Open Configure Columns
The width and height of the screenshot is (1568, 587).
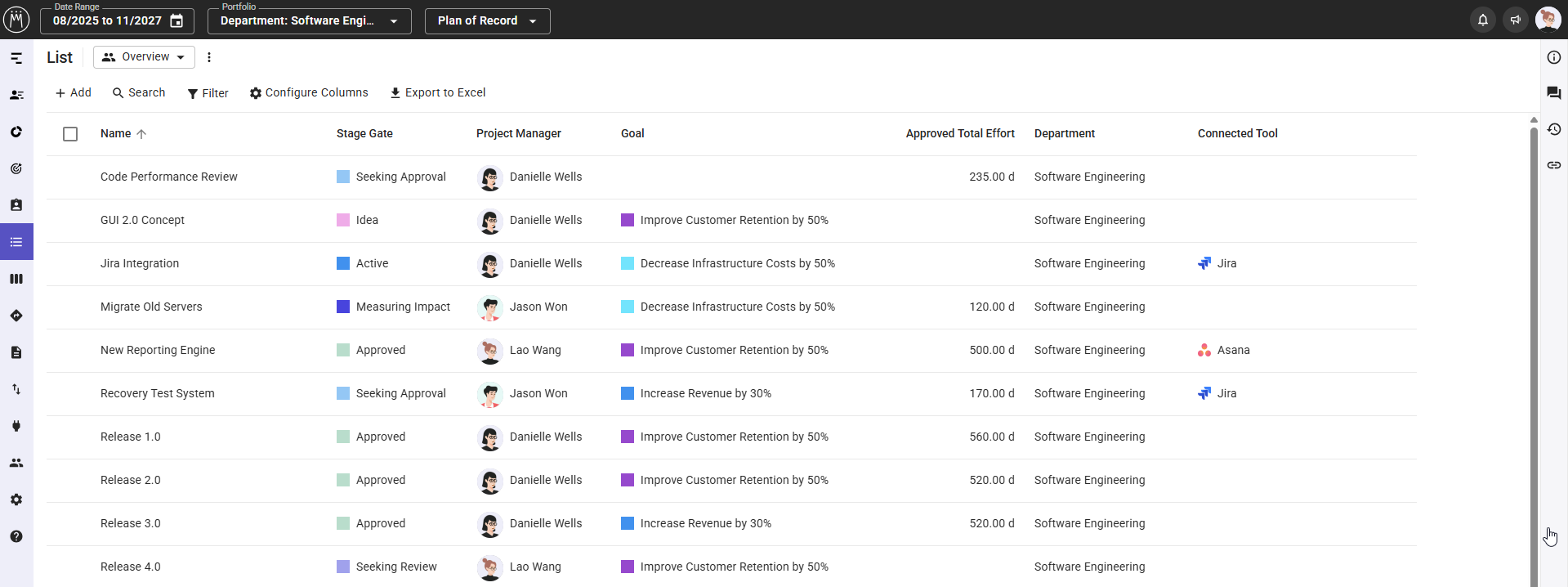coord(309,92)
